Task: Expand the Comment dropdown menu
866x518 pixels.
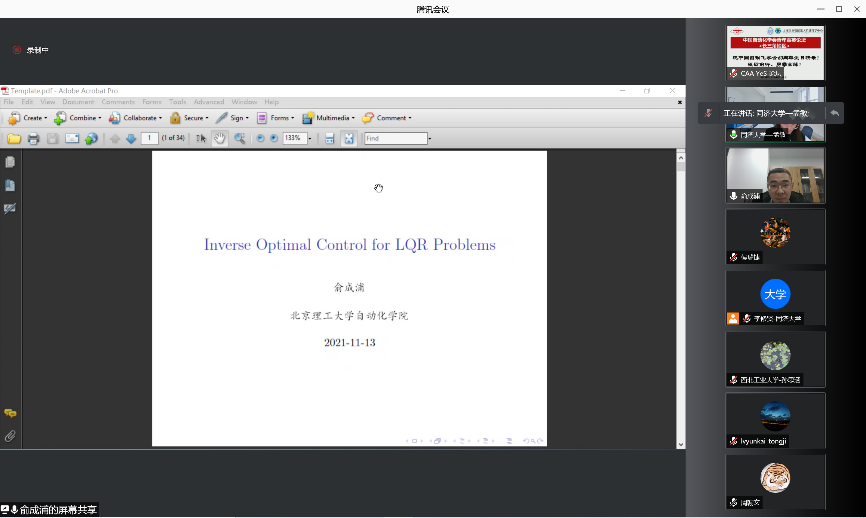Action: point(386,118)
